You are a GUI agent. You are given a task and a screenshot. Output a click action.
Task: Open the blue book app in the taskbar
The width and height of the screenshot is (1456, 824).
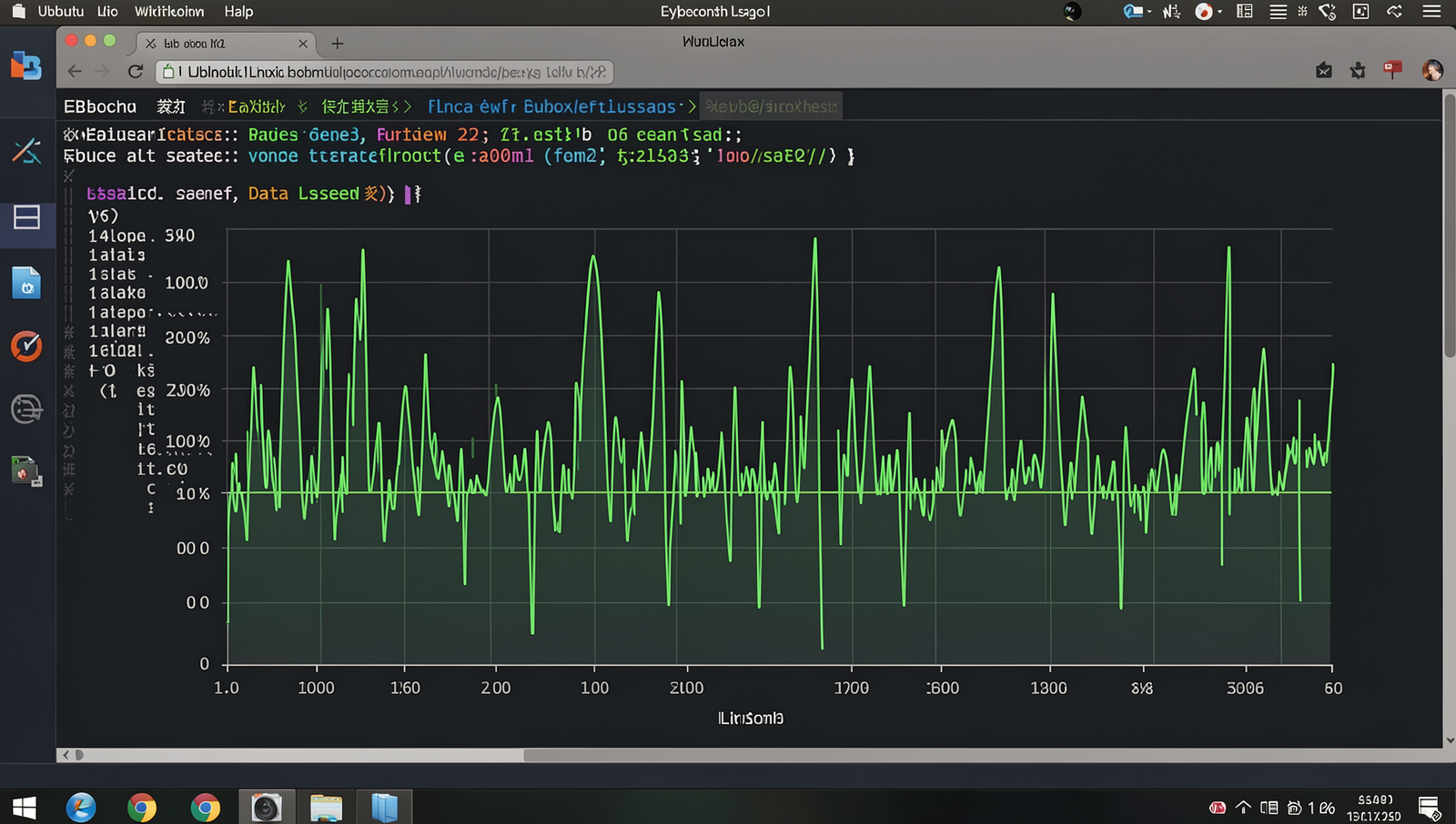point(385,808)
